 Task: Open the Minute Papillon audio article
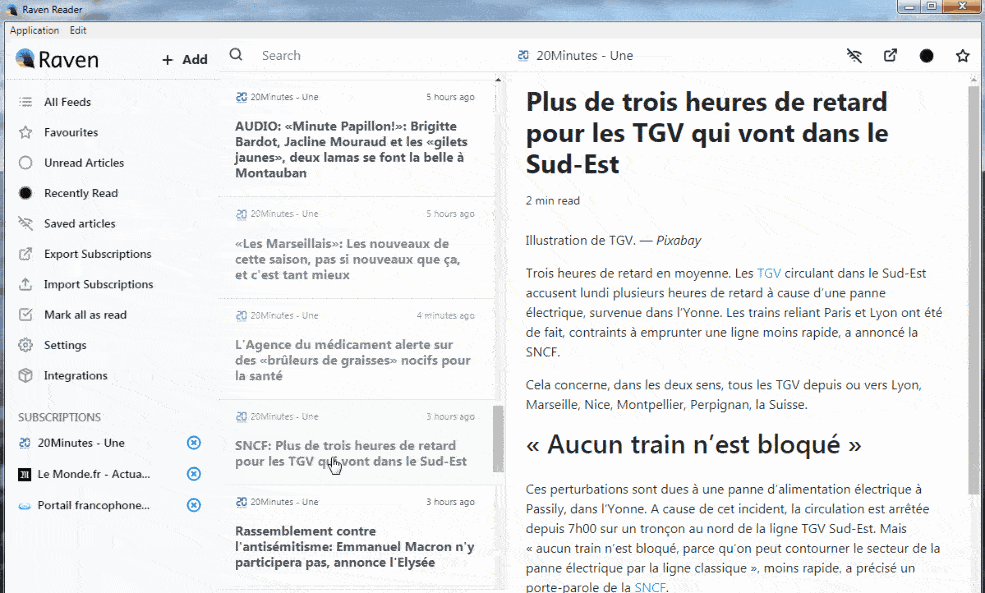pos(357,138)
